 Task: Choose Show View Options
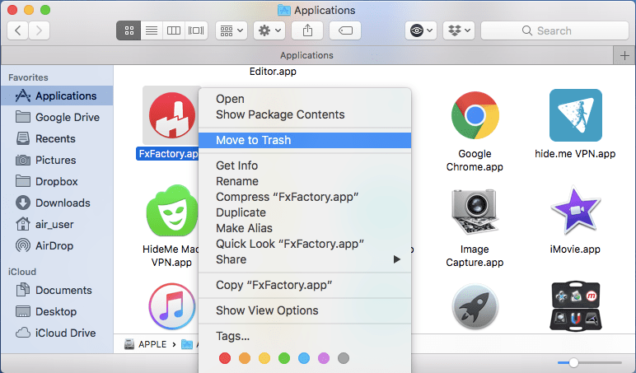(305, 311)
